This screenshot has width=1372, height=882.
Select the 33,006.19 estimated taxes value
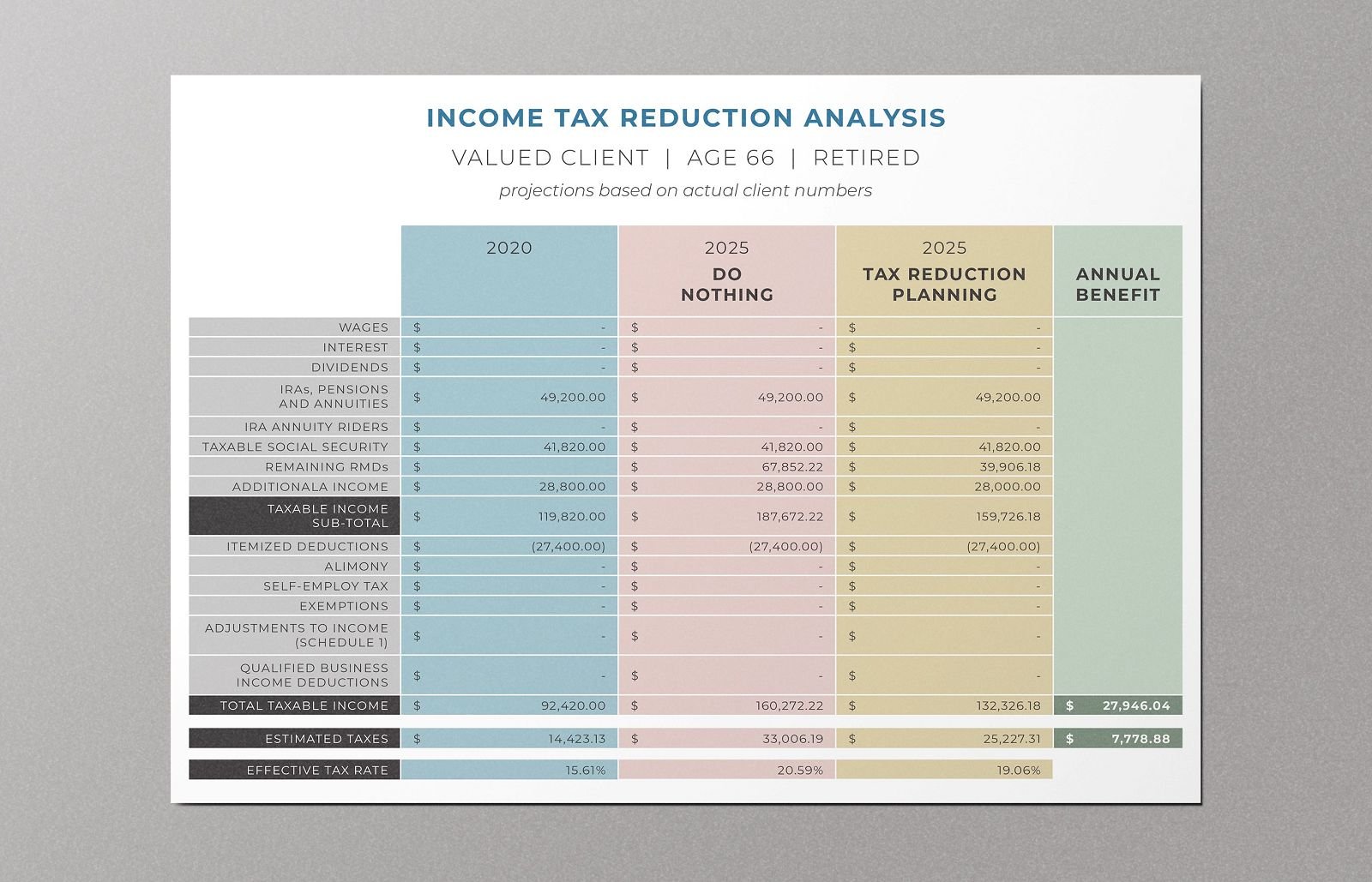(792, 739)
